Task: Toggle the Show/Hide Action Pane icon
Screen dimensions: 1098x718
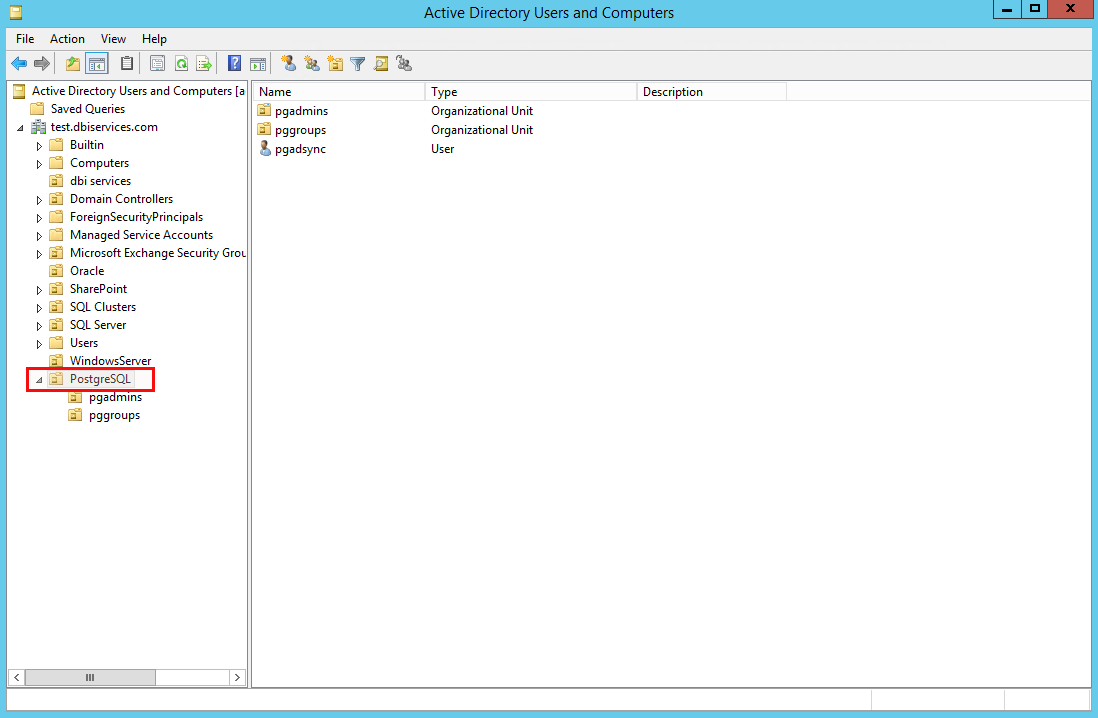Action: (x=258, y=64)
